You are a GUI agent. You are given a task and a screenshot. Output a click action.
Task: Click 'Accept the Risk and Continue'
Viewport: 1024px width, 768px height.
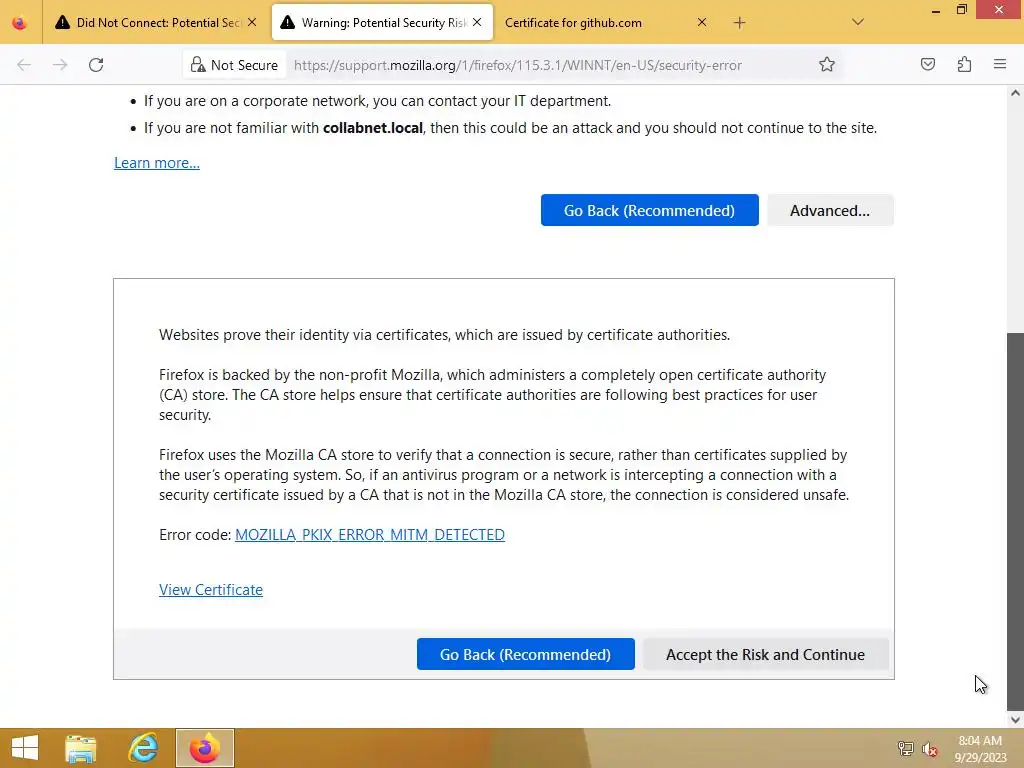point(765,654)
